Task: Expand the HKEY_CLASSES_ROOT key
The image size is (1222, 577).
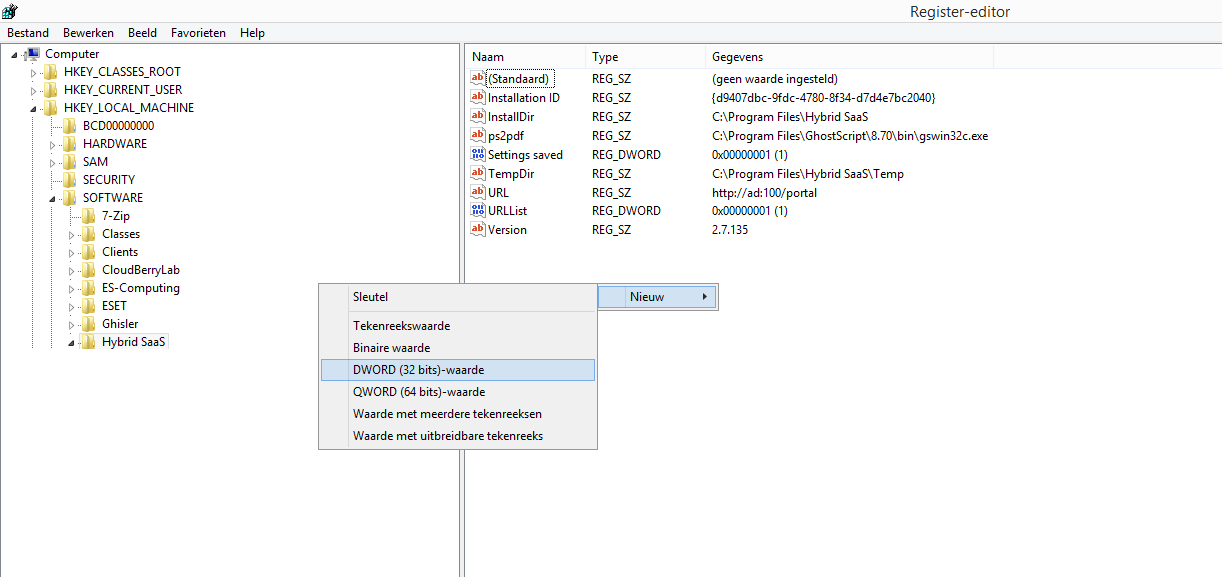Action: point(33,72)
